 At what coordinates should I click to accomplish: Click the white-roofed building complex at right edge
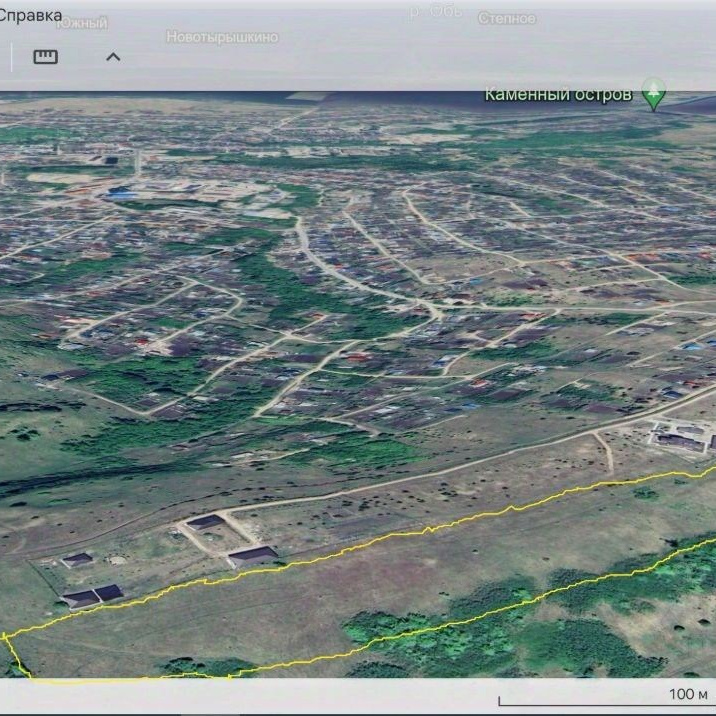click(x=683, y=437)
